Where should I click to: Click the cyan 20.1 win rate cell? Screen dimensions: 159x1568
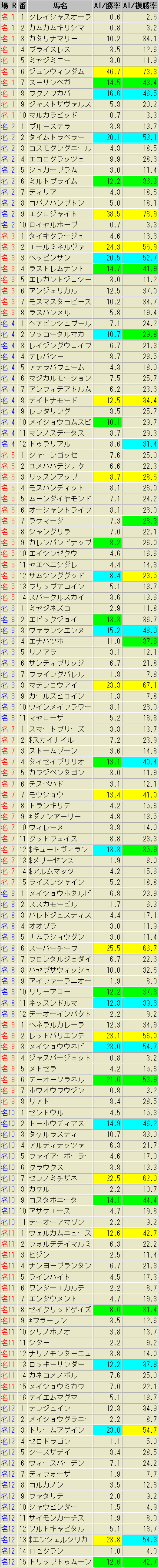[x=107, y=137]
